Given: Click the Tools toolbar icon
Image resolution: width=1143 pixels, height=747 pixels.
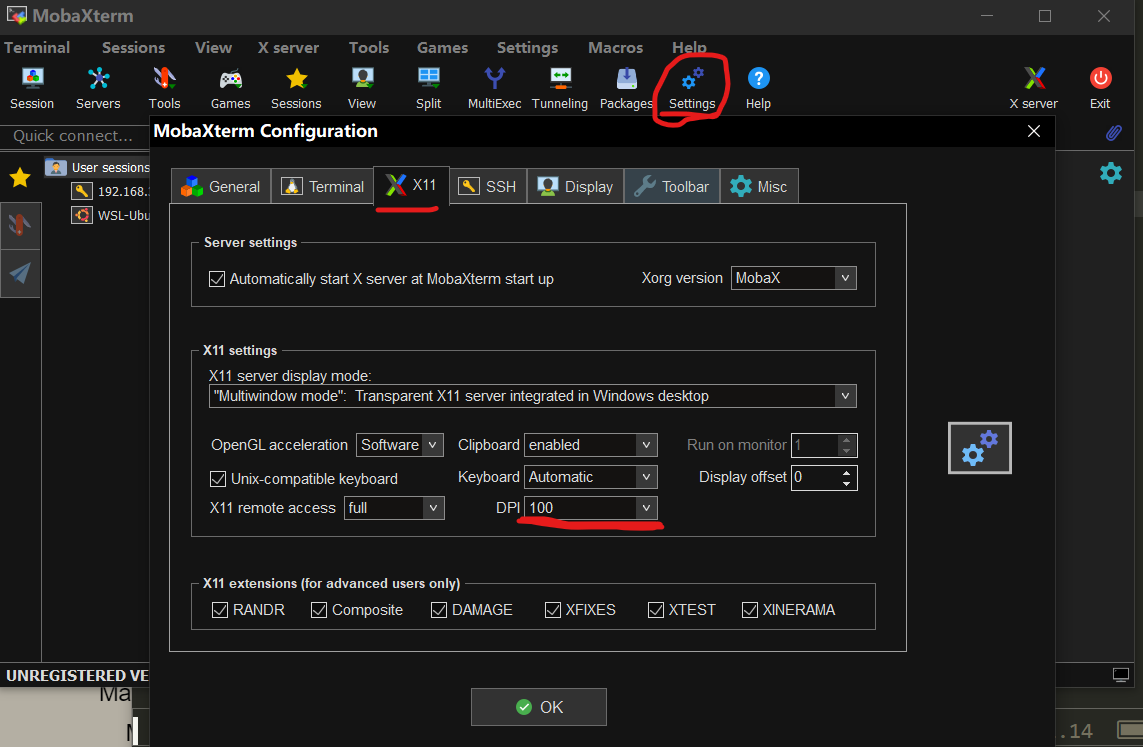Looking at the screenshot, I should (x=165, y=88).
